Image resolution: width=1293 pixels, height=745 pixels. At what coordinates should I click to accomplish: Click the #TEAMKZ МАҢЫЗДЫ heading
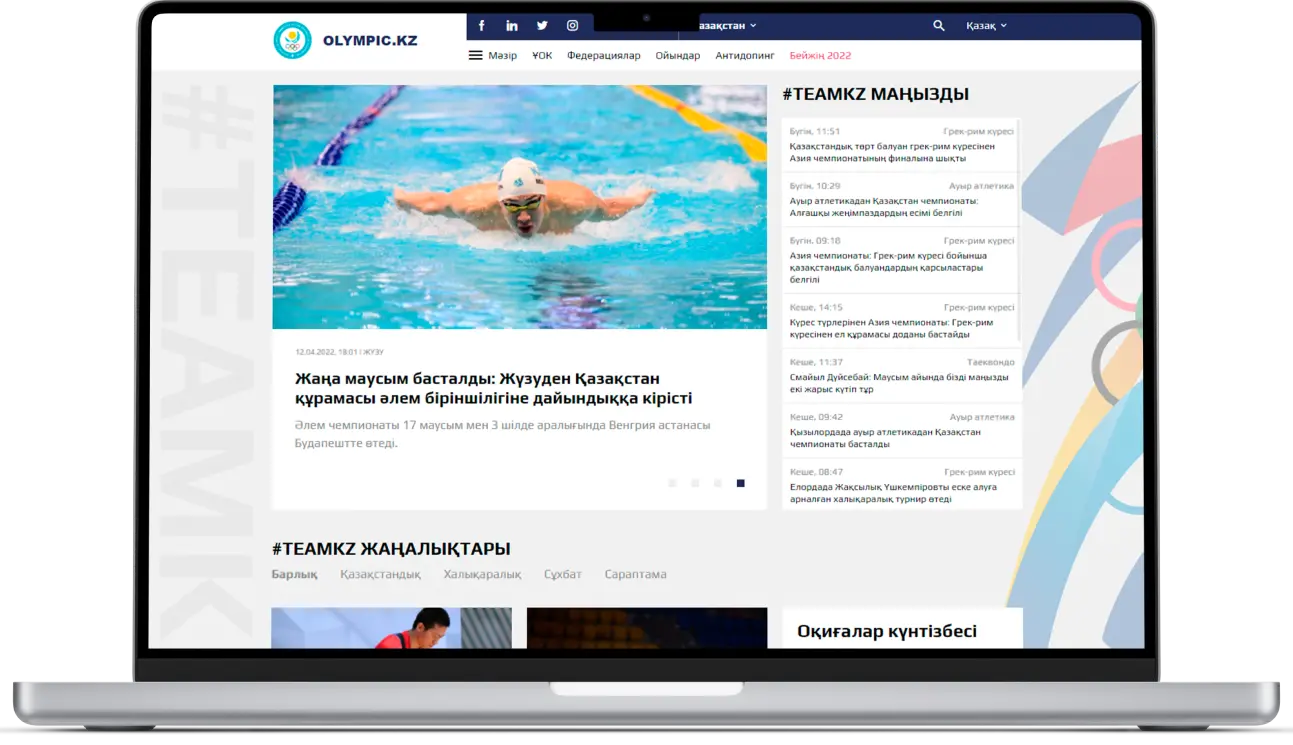(875, 94)
